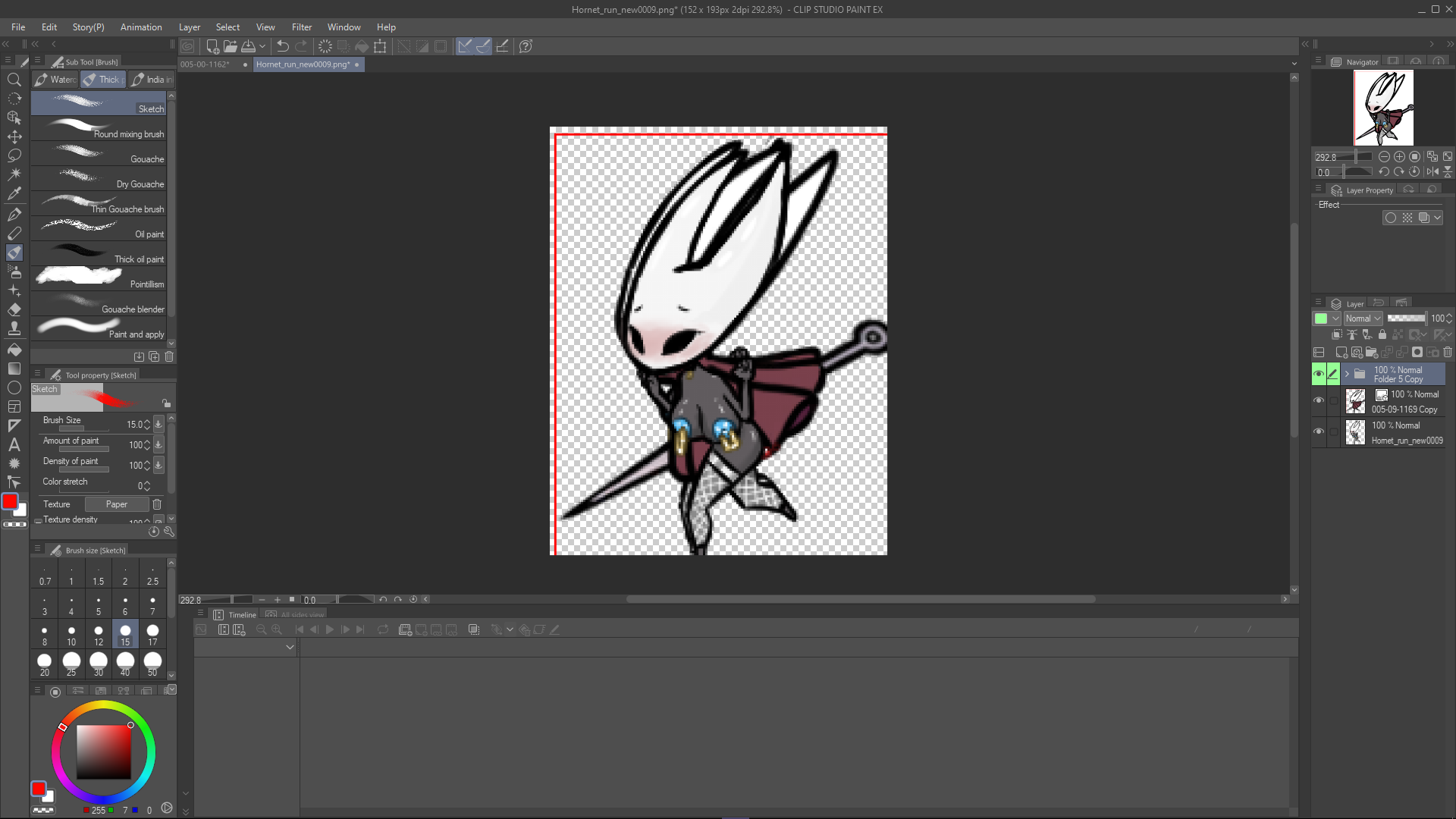The width and height of the screenshot is (1456, 819).
Task: Click the Timeline play button
Action: click(329, 629)
